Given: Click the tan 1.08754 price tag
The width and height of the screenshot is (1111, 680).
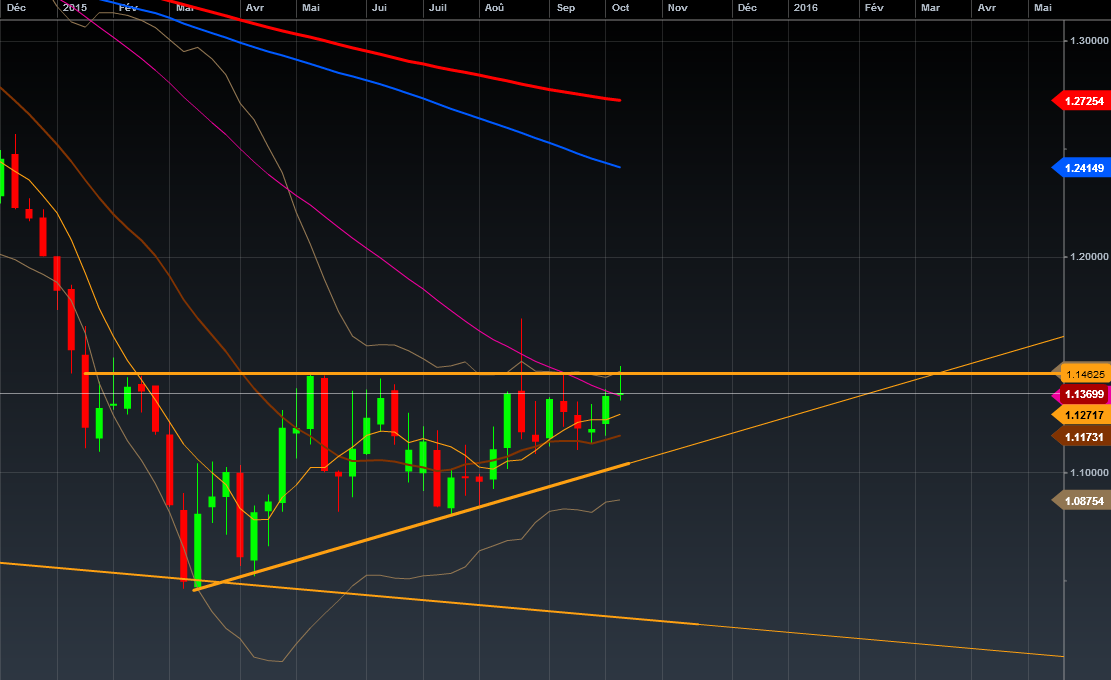Looking at the screenshot, I should (1084, 500).
